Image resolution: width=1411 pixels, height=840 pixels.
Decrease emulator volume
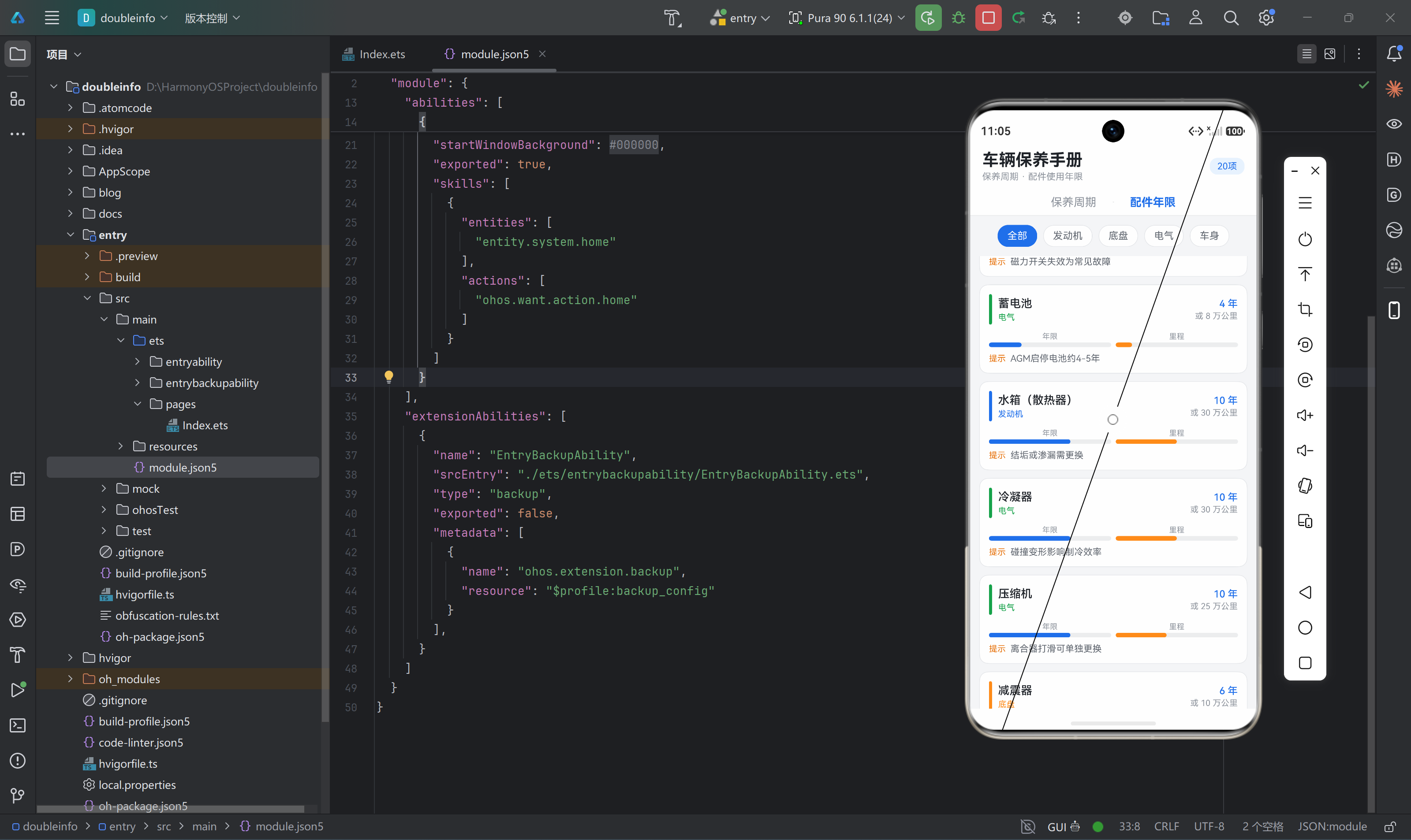[x=1305, y=450]
